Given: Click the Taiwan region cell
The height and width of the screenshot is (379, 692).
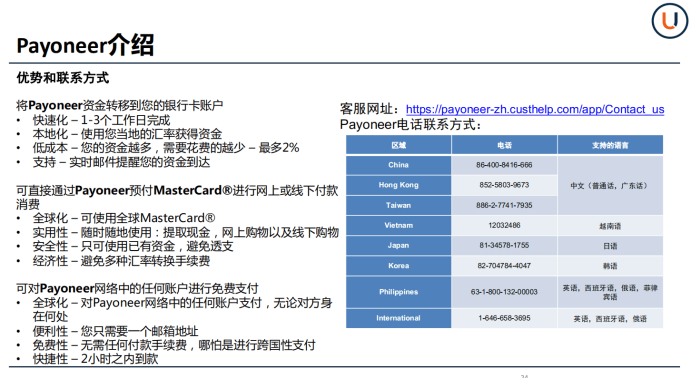Looking at the screenshot, I should click(x=399, y=205).
